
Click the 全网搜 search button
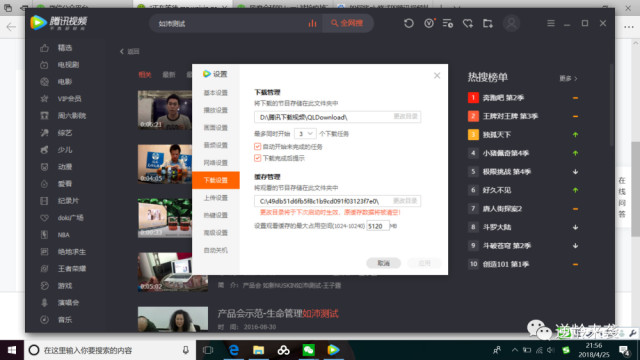pos(347,23)
